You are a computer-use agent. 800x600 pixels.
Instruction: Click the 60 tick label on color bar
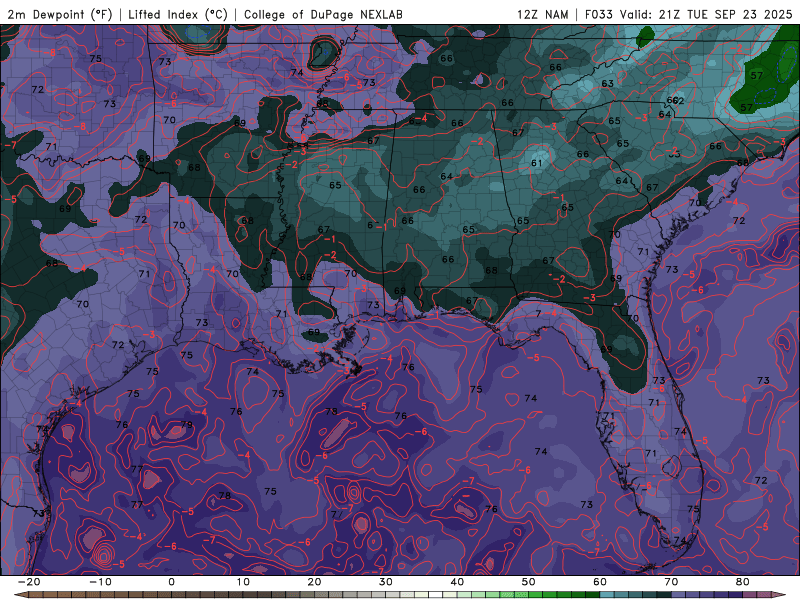600,582
